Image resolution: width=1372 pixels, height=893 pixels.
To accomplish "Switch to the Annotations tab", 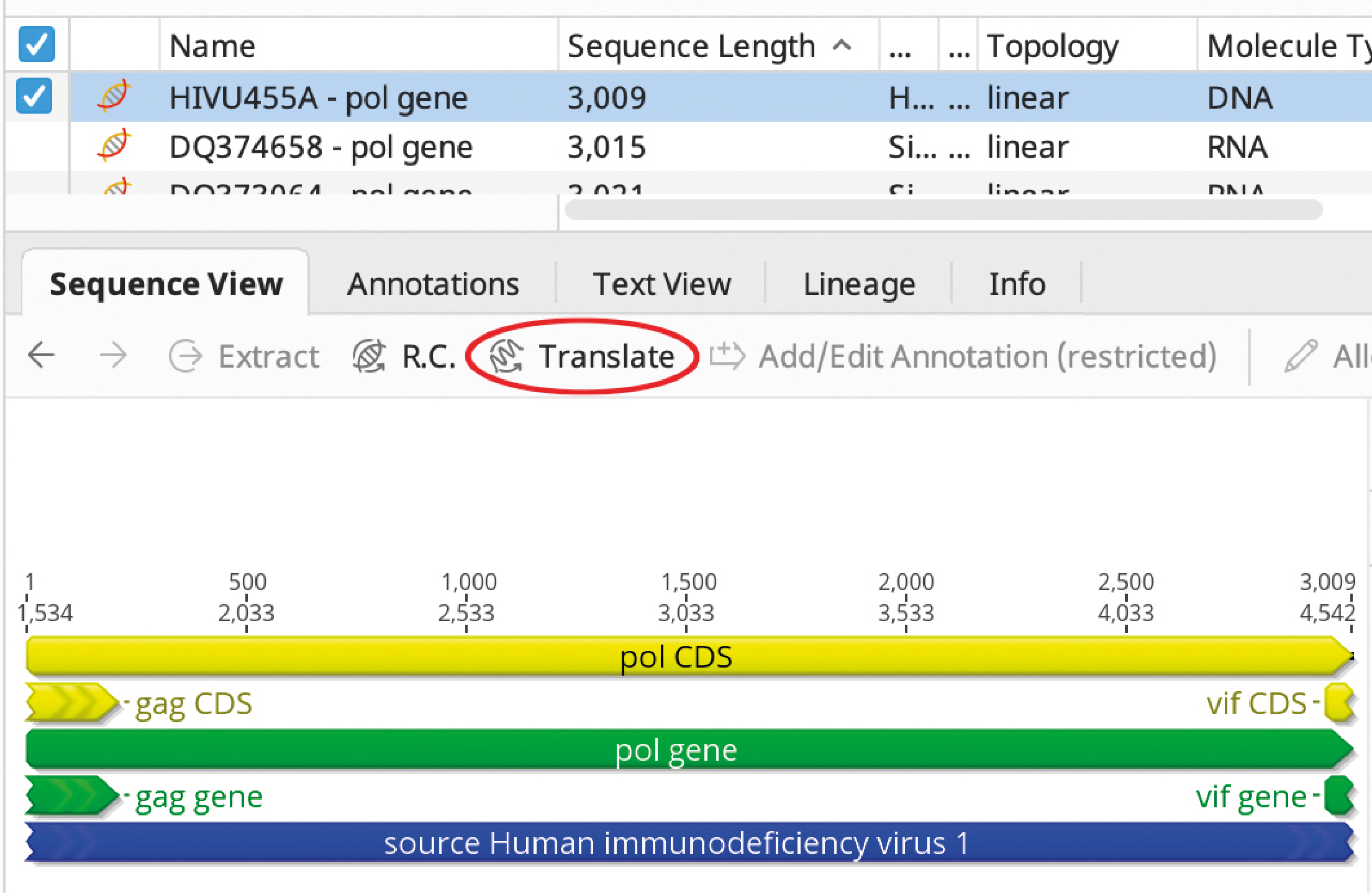I will click(433, 284).
